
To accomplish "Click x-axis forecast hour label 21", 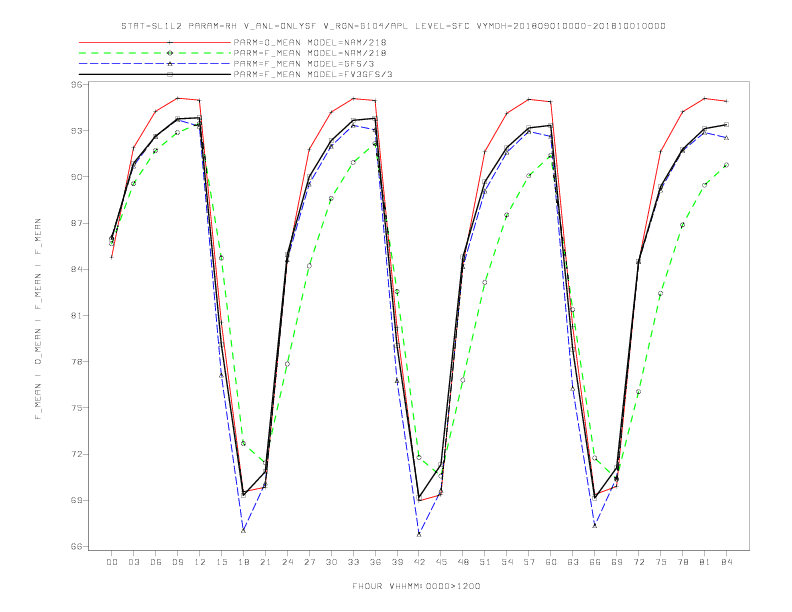I will (x=265, y=562).
